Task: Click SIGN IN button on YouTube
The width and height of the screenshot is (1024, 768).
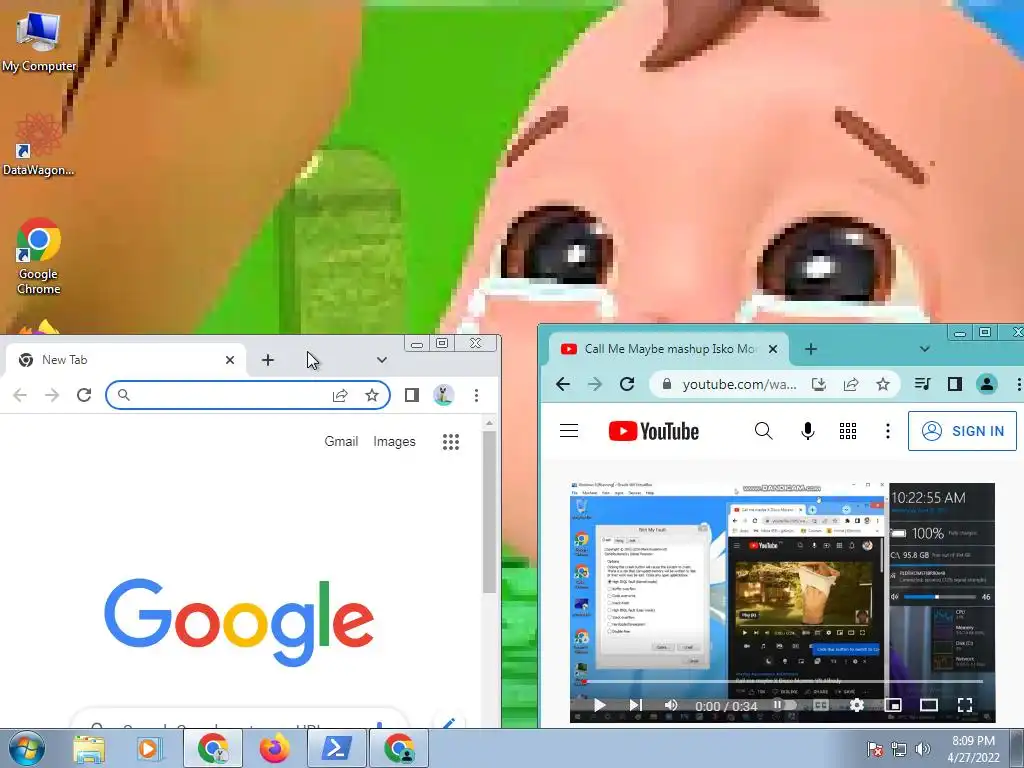Action: tap(962, 431)
